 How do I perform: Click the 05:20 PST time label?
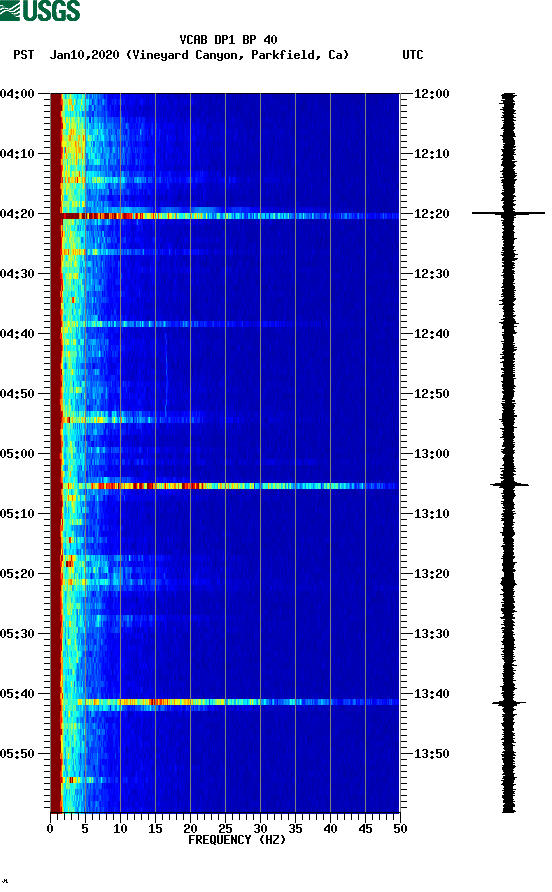click(x=17, y=573)
